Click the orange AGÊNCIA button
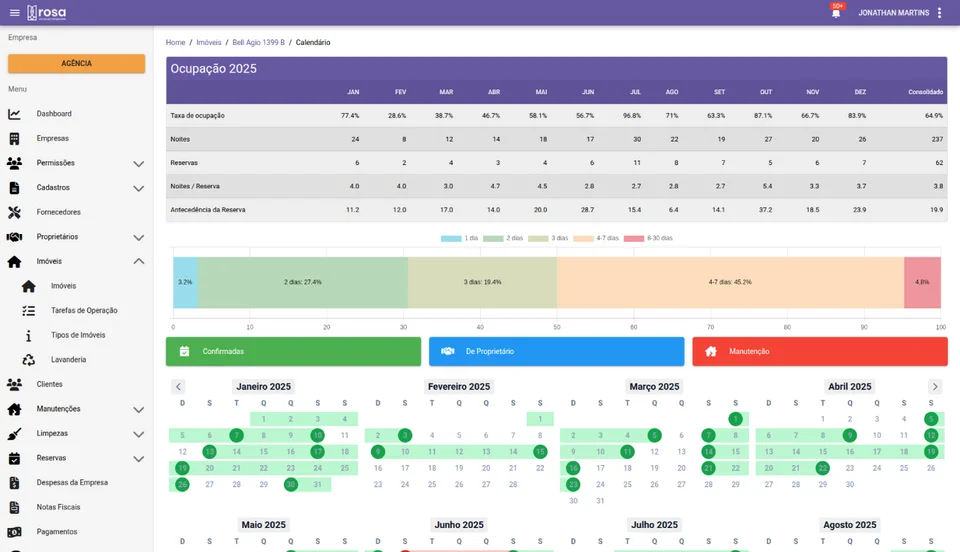This screenshot has height=552, width=960. point(76,63)
